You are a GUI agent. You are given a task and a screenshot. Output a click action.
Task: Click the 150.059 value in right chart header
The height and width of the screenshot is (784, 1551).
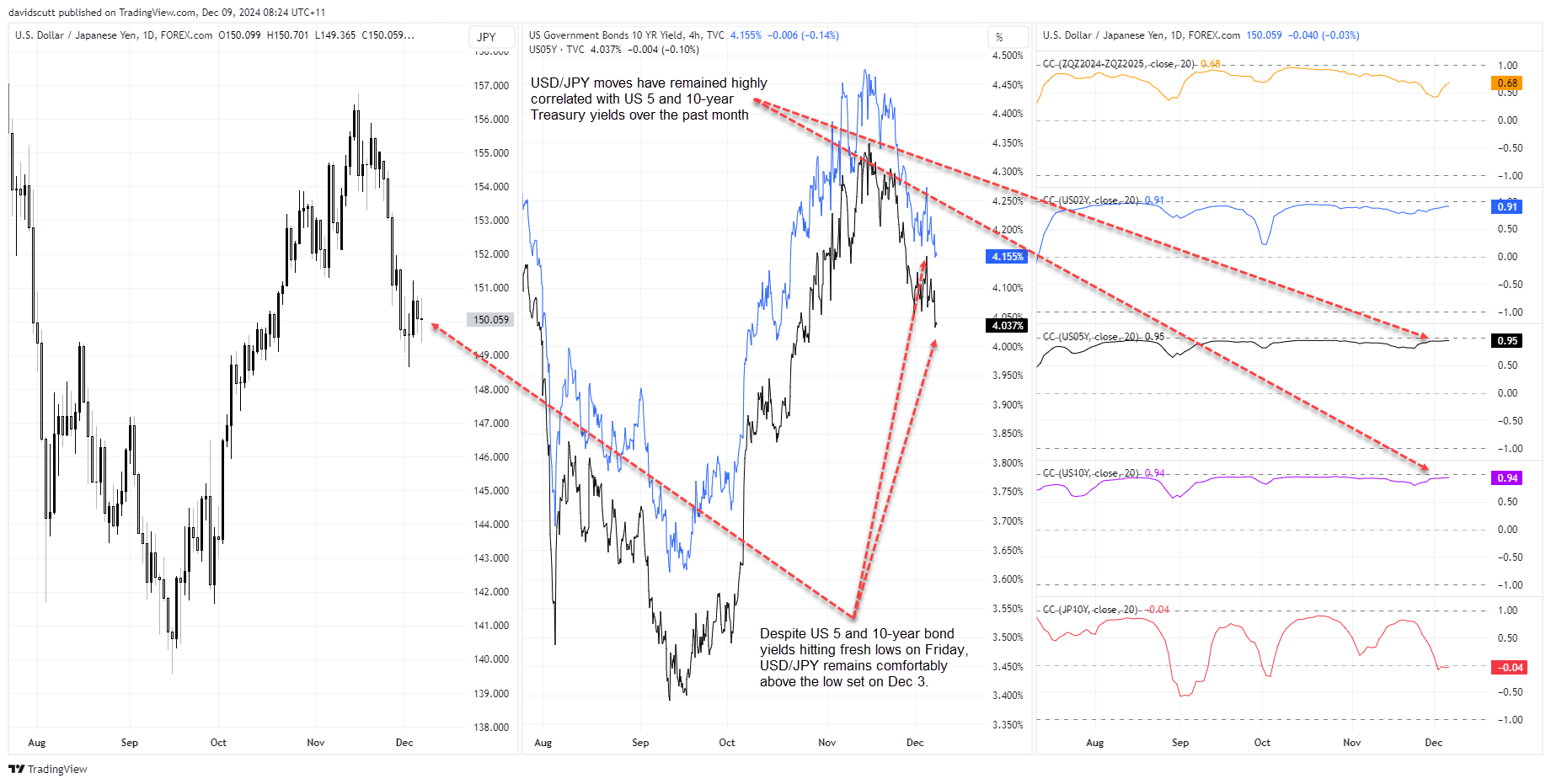[1265, 35]
